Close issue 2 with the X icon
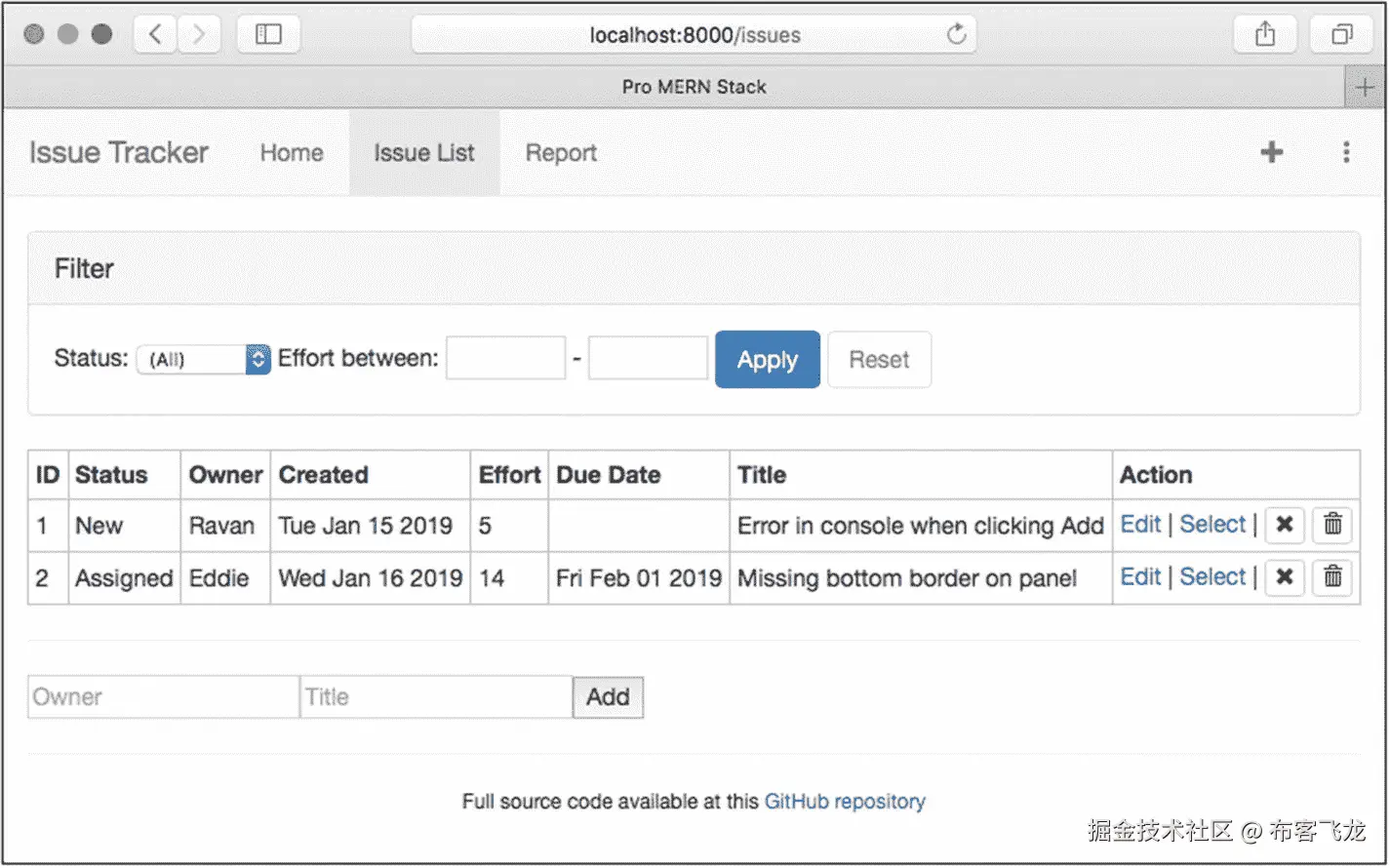 (1285, 577)
